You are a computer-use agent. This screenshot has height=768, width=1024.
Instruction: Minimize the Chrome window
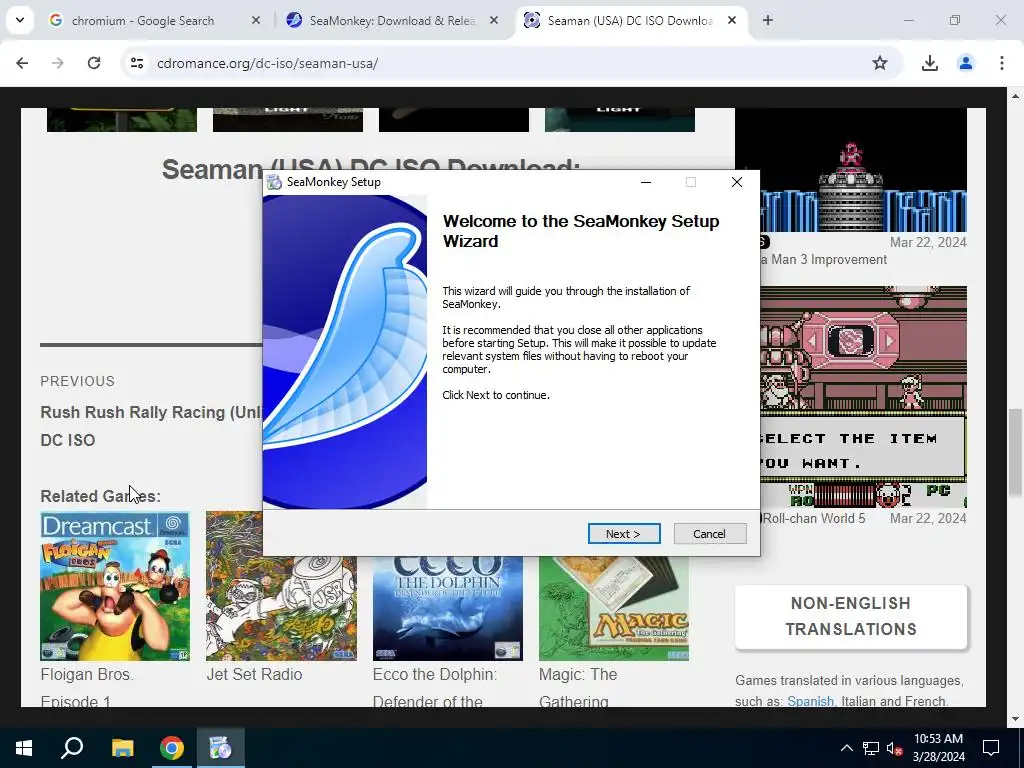click(x=908, y=20)
